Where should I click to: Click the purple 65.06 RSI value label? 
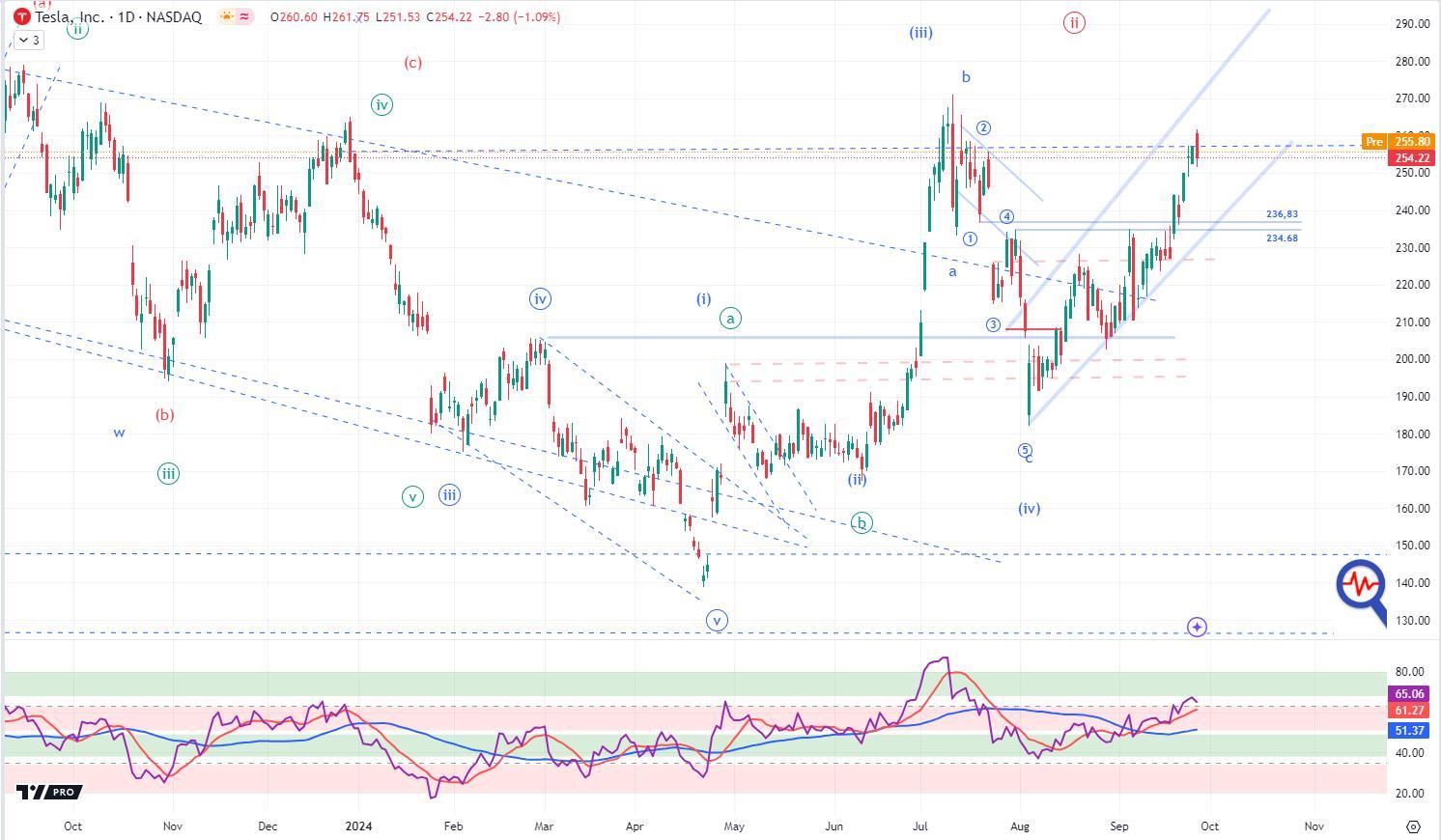1411,694
